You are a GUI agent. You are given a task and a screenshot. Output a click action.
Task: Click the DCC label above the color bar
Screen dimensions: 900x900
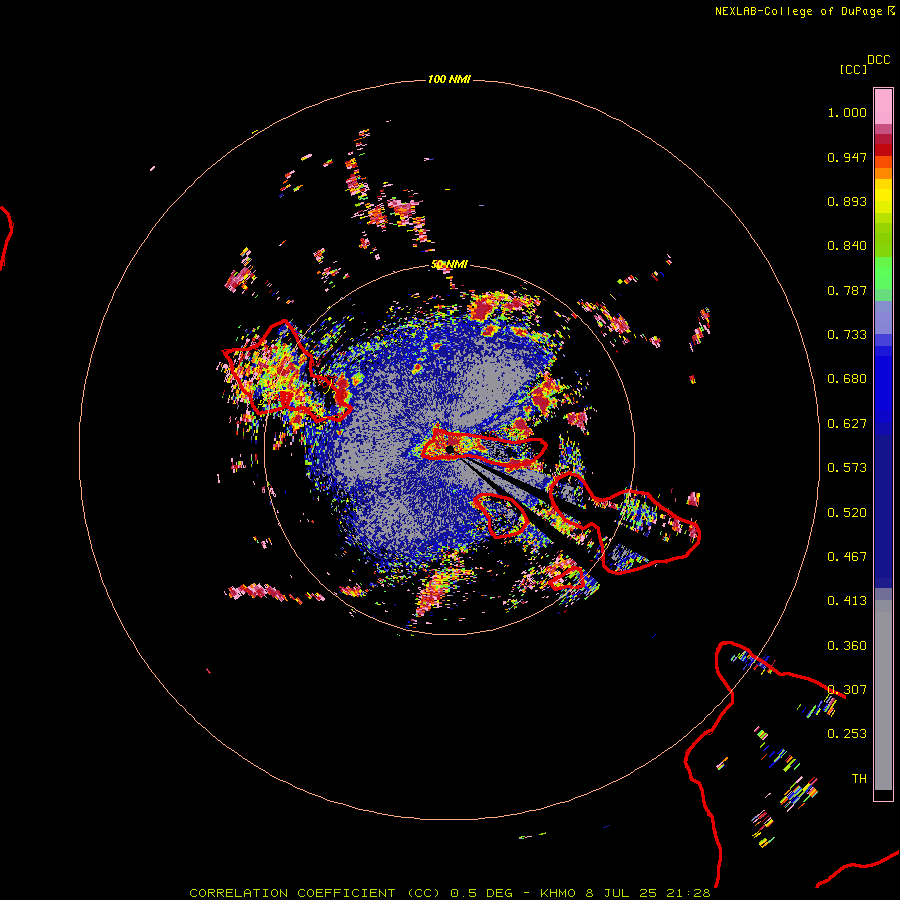pos(878,60)
